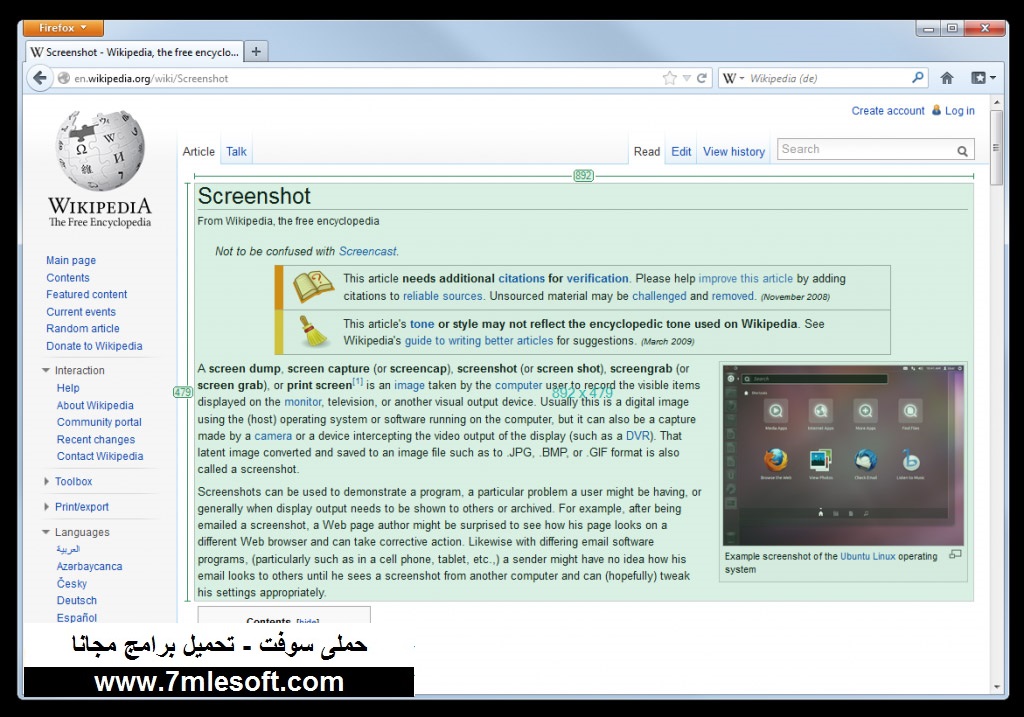Click the Wikipedia globe logo

click(99, 151)
